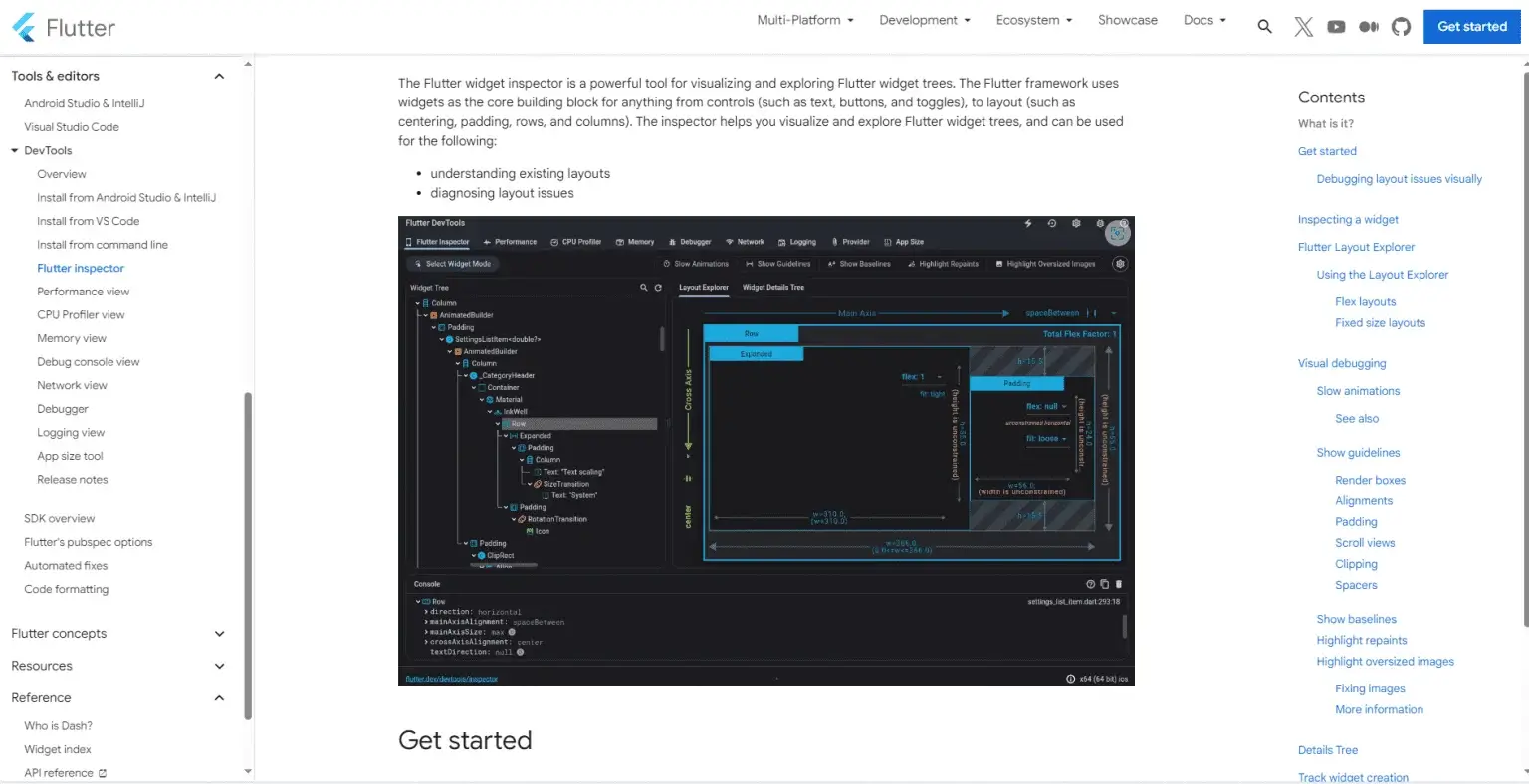This screenshot has height=784, width=1529.
Task: Open the Docs navigation dropdown
Action: [1204, 19]
